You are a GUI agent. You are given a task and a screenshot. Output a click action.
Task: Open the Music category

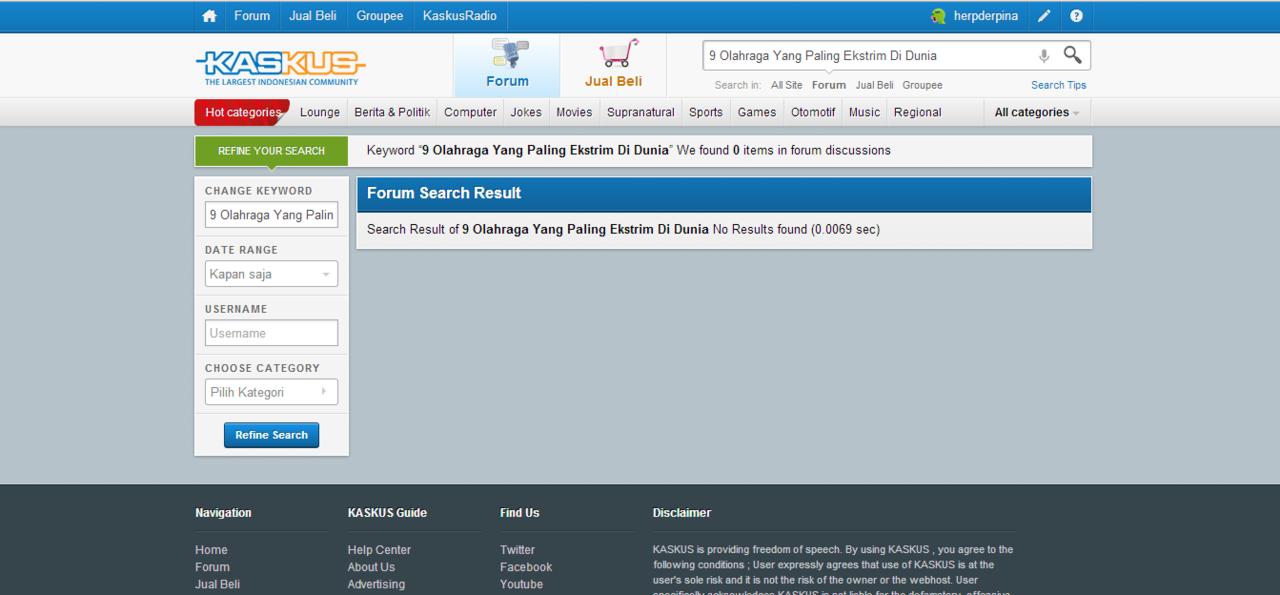click(x=865, y=112)
